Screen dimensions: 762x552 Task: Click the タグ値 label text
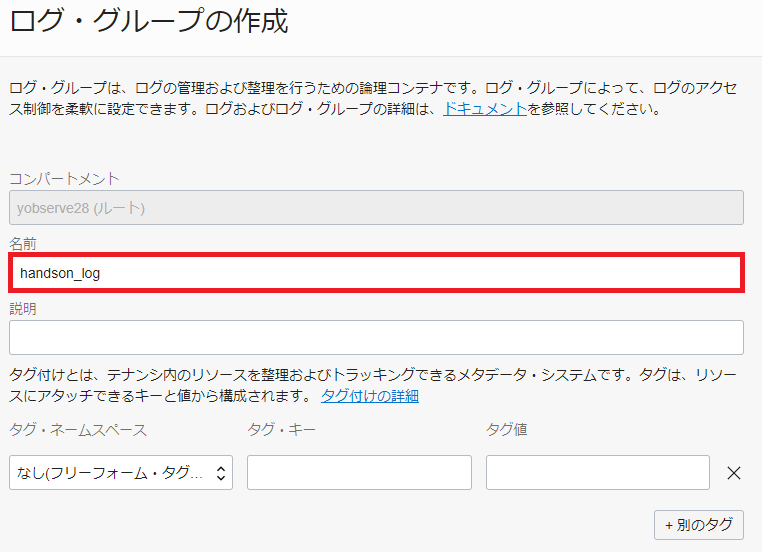coord(507,430)
